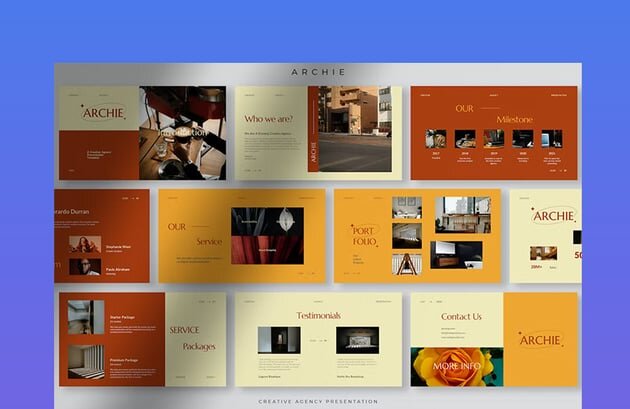The image size is (630, 409).
Task: Click the MORE INFO text on rose image
Action: [458, 366]
